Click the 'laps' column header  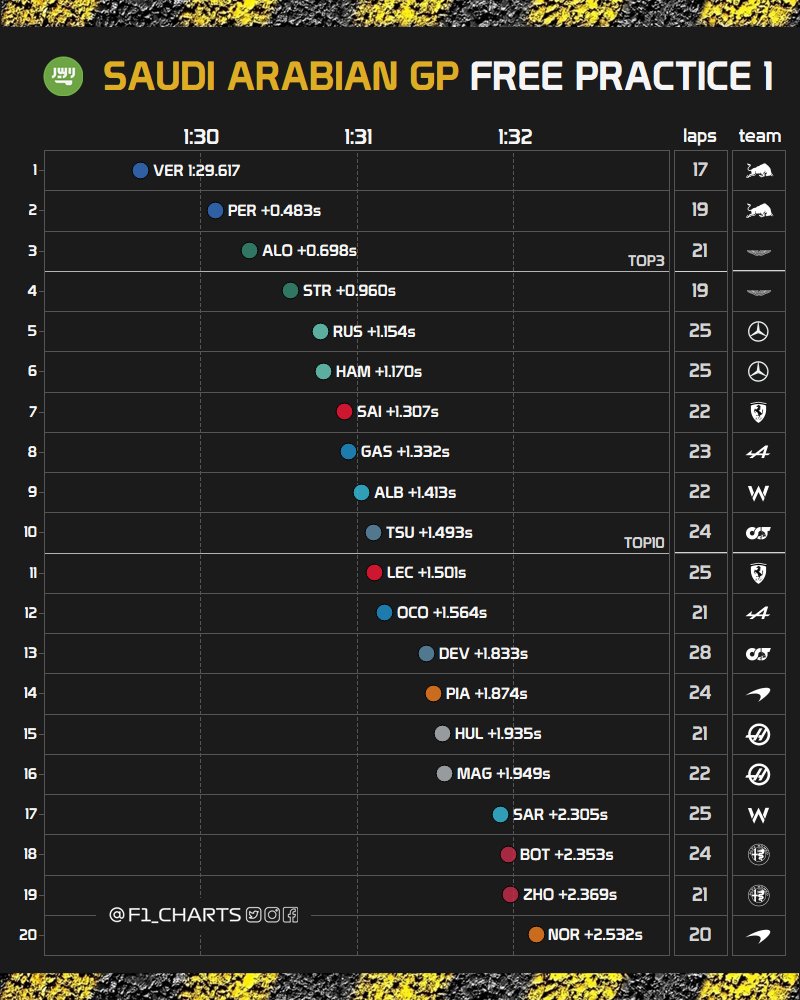700,136
